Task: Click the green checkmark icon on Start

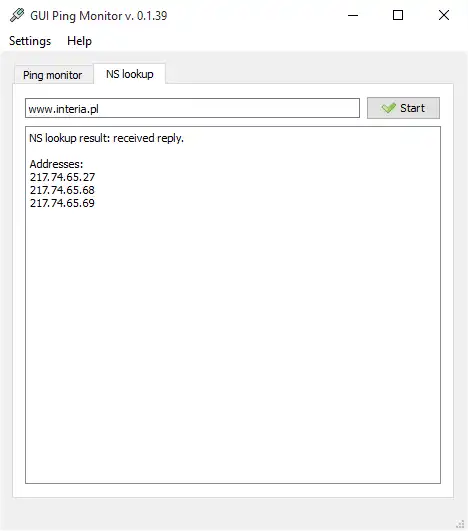Action: (x=388, y=108)
